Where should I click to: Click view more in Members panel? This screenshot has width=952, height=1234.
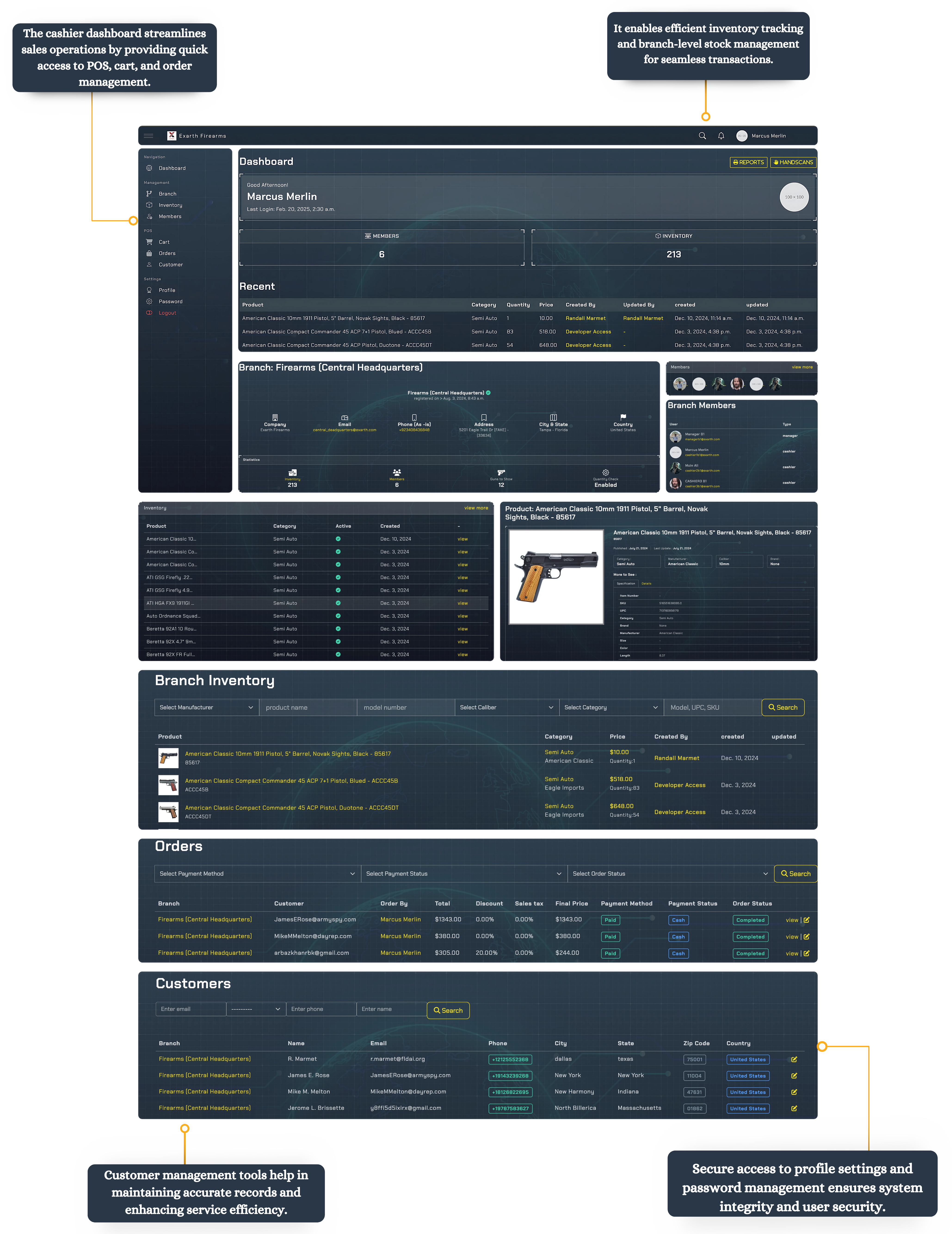tap(802, 367)
